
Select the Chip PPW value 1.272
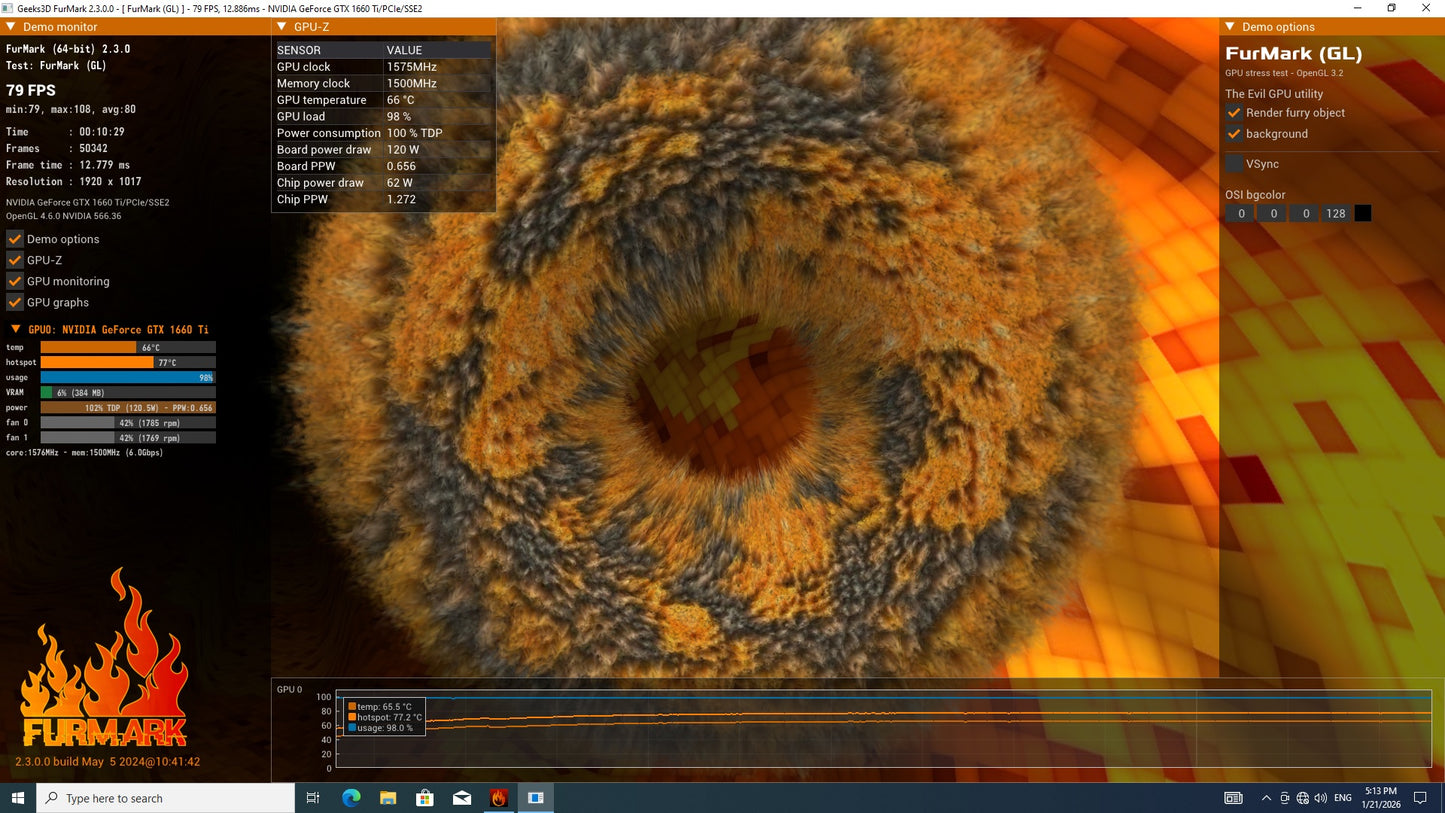[x=401, y=199]
